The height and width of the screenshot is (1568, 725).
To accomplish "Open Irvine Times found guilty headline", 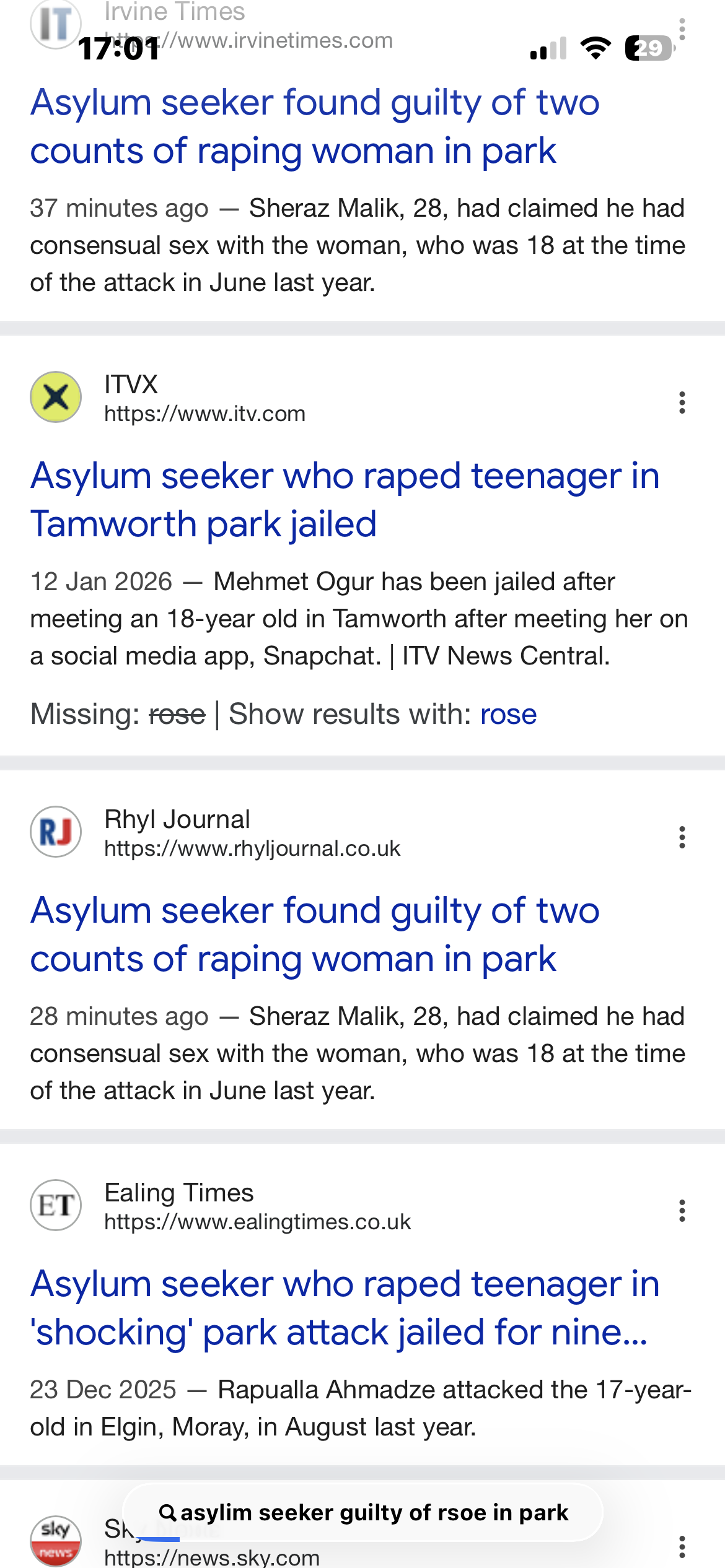I will pos(315,126).
